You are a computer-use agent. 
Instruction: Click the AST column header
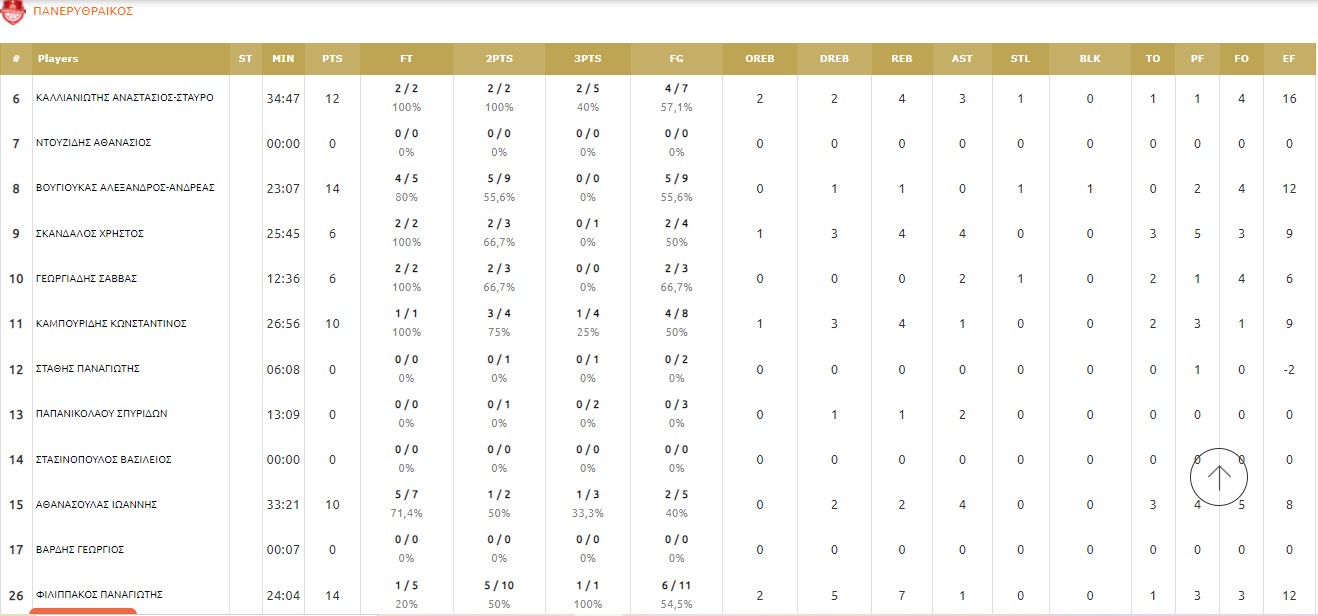pos(962,59)
